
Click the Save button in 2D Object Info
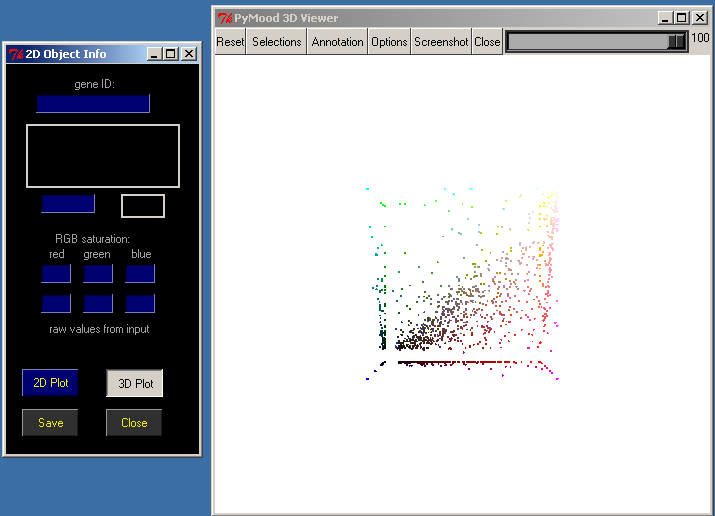click(50, 423)
